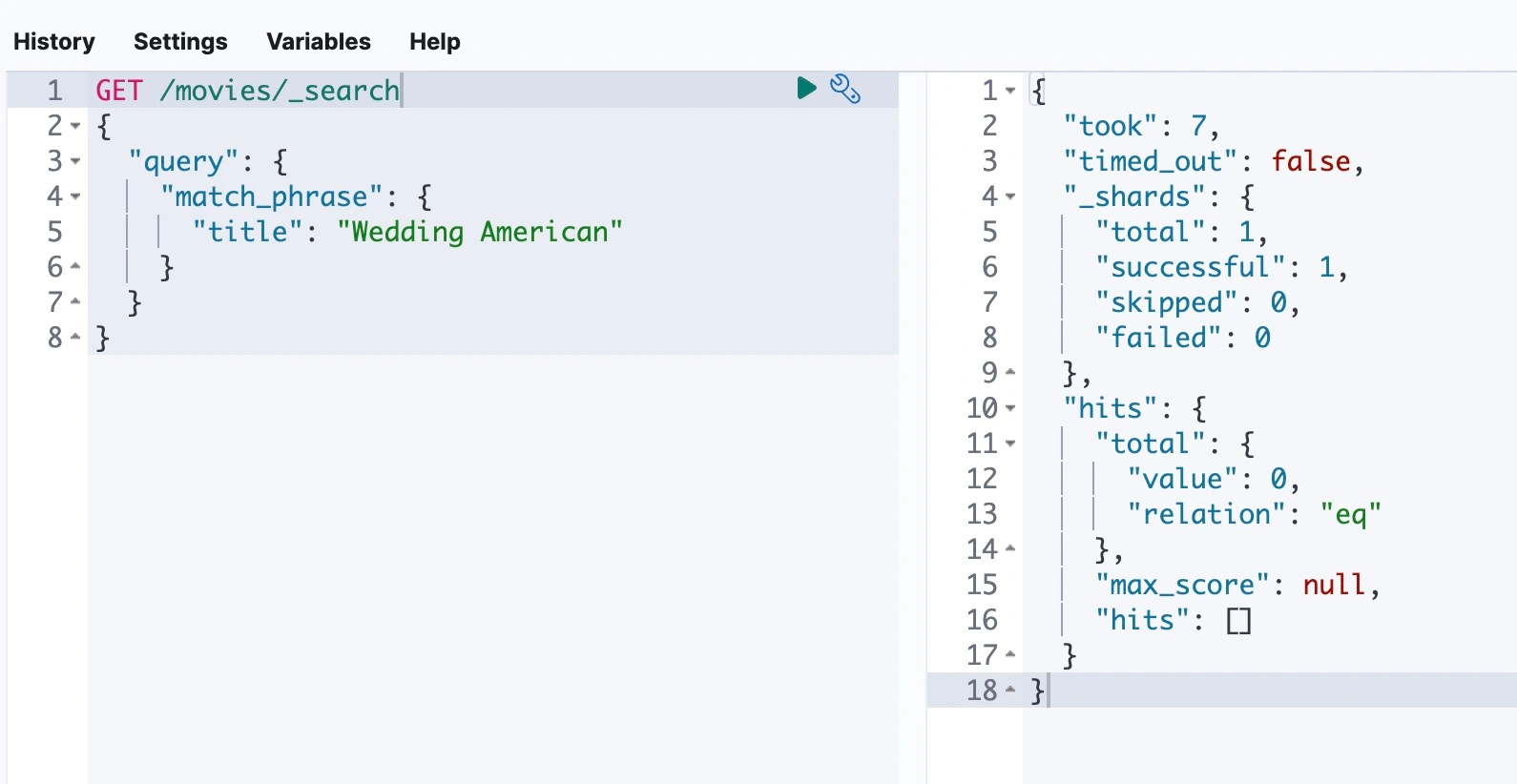Click the "timed_out" false value in the response
Image resolution: width=1517 pixels, height=784 pixels.
1310,161
